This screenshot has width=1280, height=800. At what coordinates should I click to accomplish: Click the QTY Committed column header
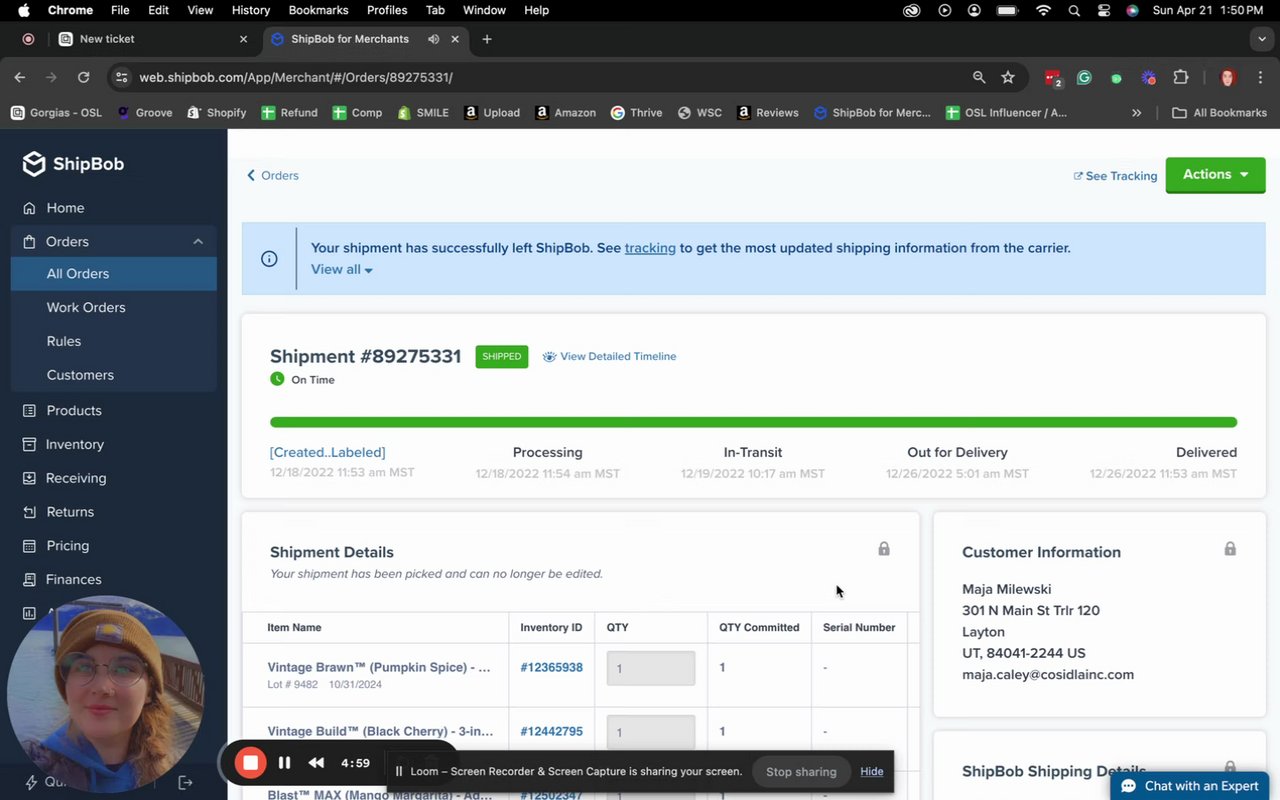[759, 628]
